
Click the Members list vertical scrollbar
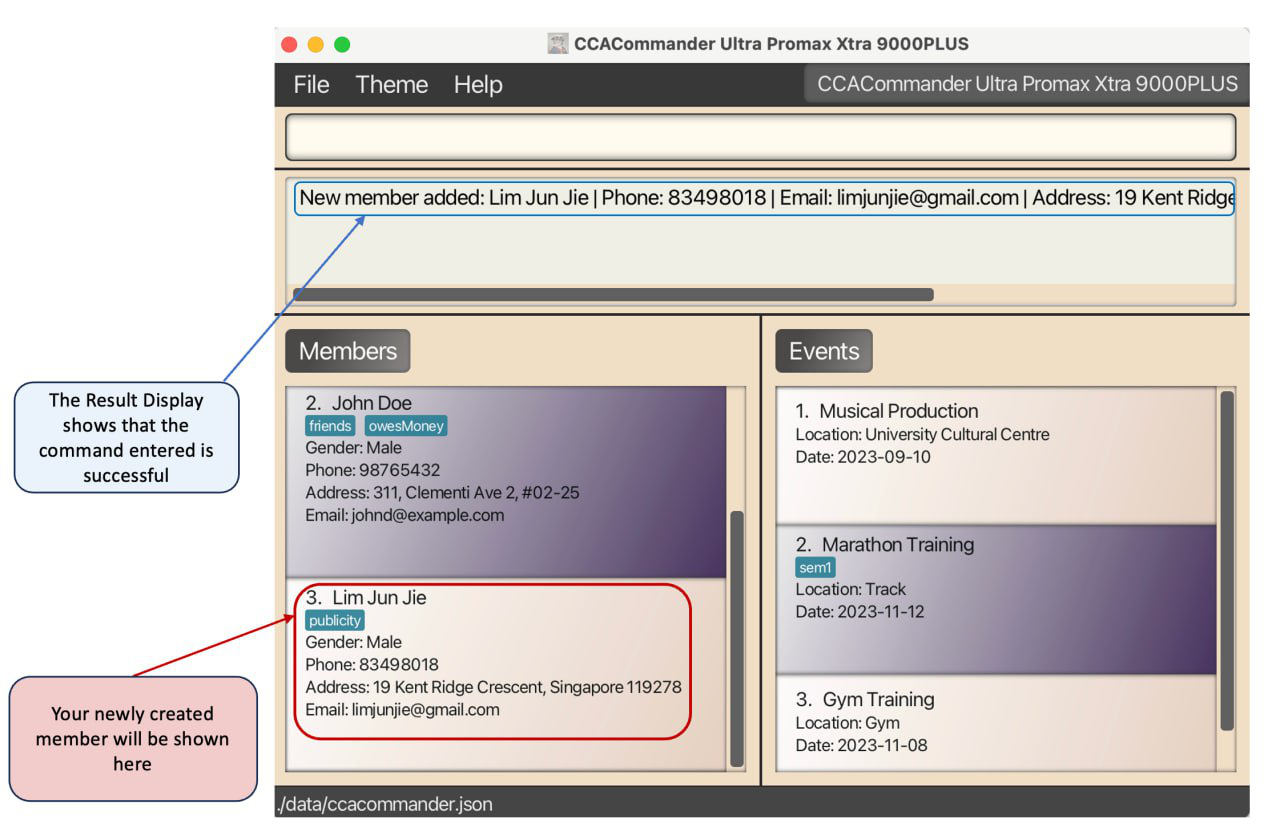pyautogui.click(x=737, y=638)
